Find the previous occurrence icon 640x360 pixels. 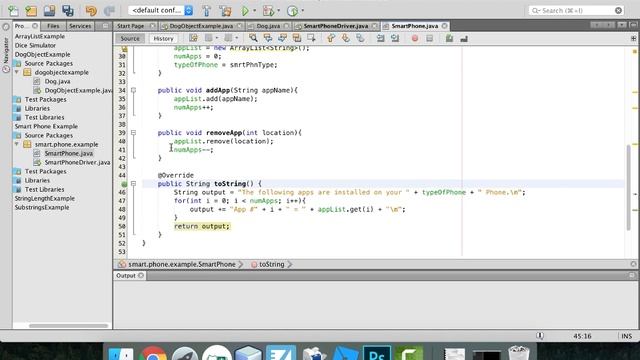click(268, 38)
